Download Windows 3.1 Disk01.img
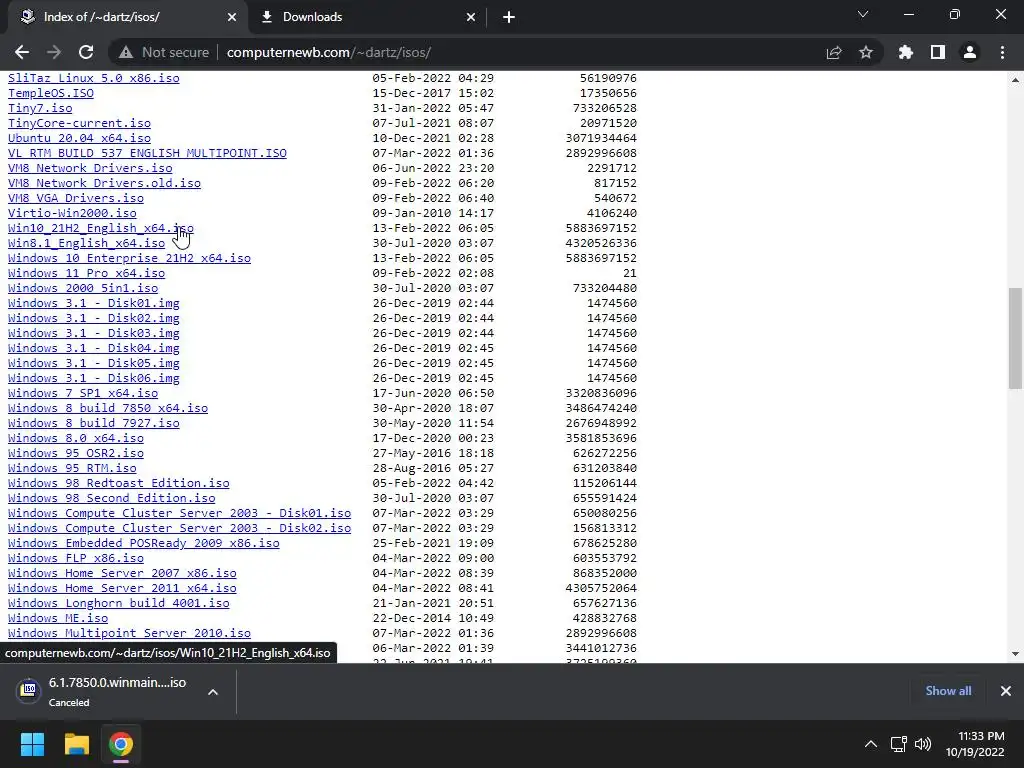 (93, 303)
